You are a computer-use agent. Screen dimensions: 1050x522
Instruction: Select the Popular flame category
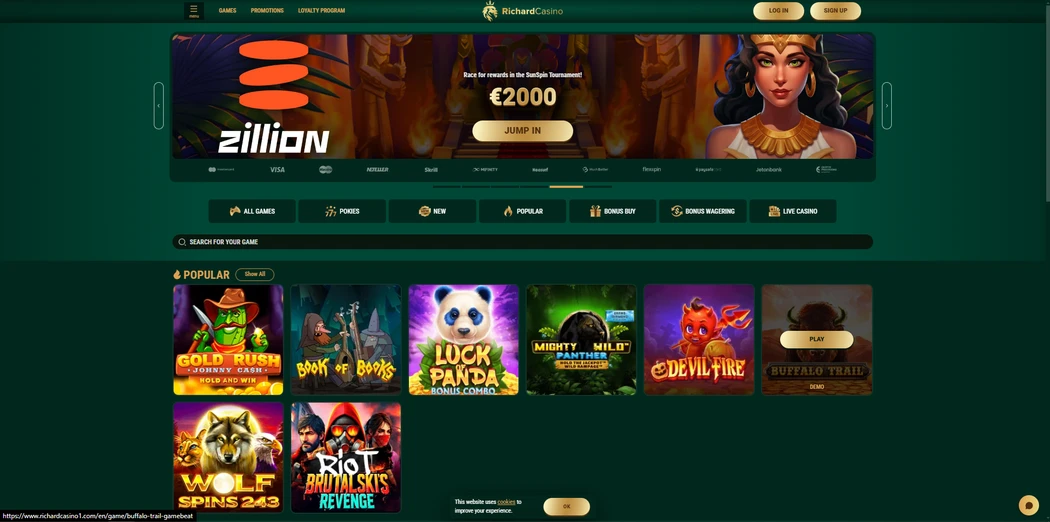(x=522, y=211)
